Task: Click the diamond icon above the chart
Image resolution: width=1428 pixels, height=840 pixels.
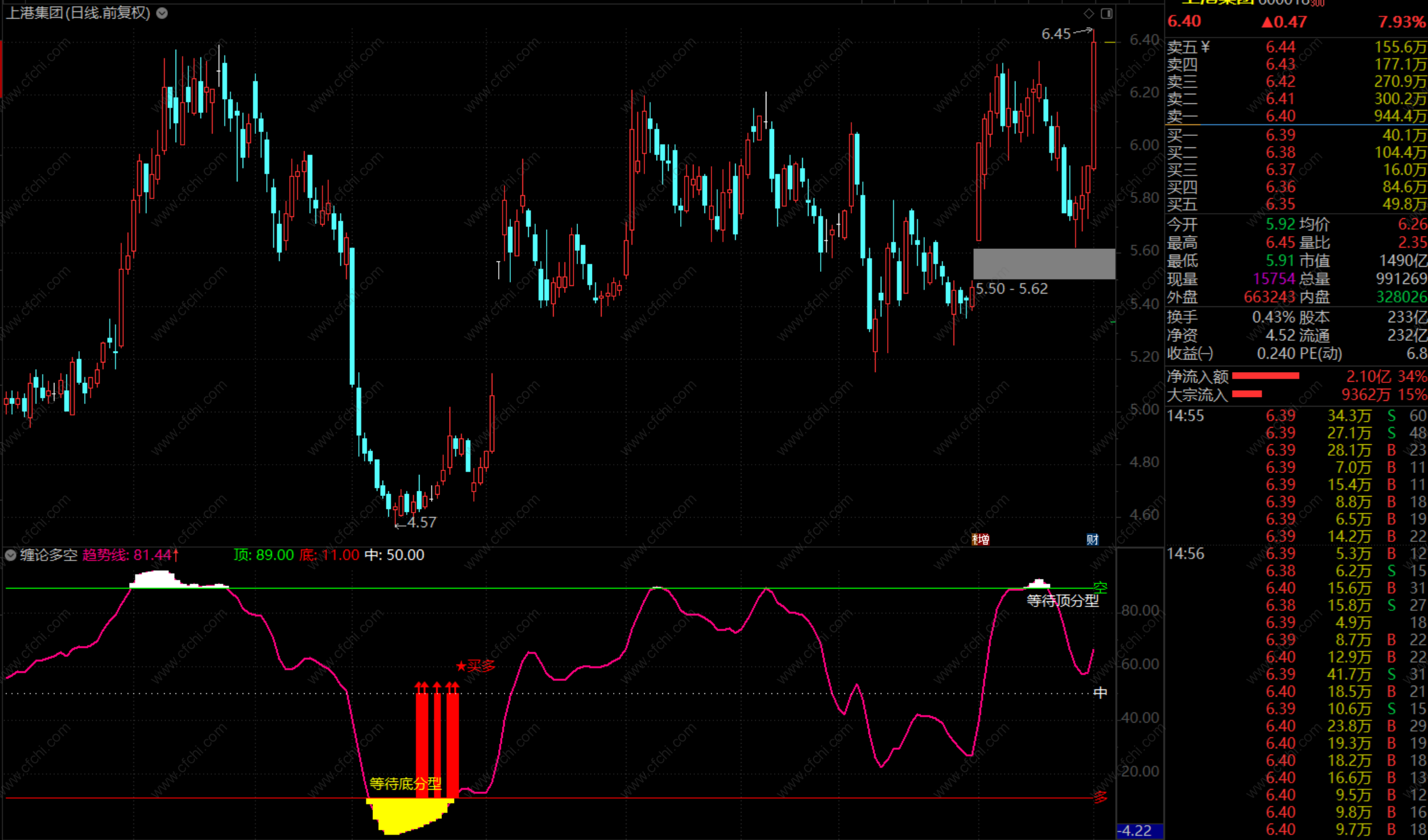Action: coord(1089,13)
